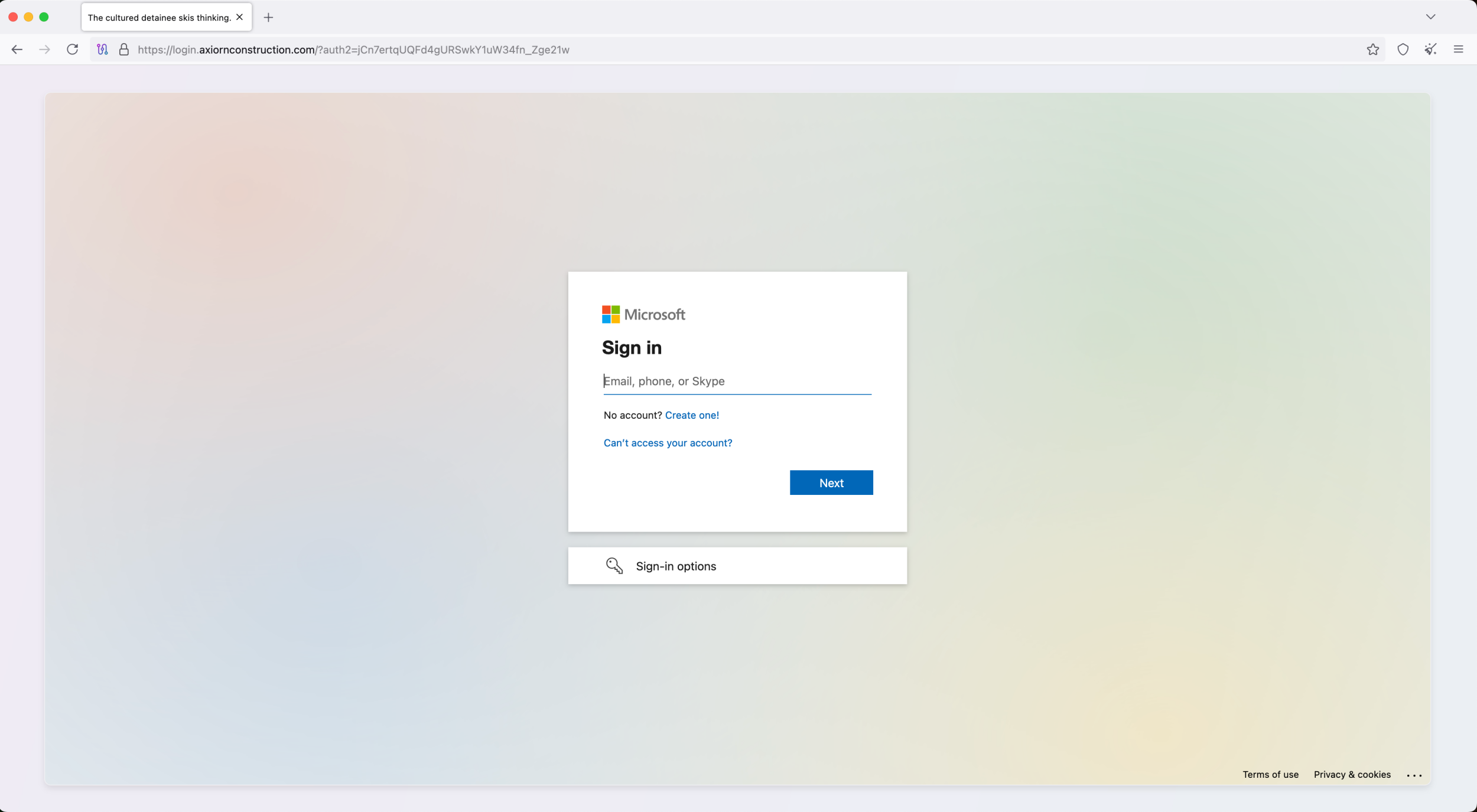
Task: Reload the current page
Action: [72, 50]
